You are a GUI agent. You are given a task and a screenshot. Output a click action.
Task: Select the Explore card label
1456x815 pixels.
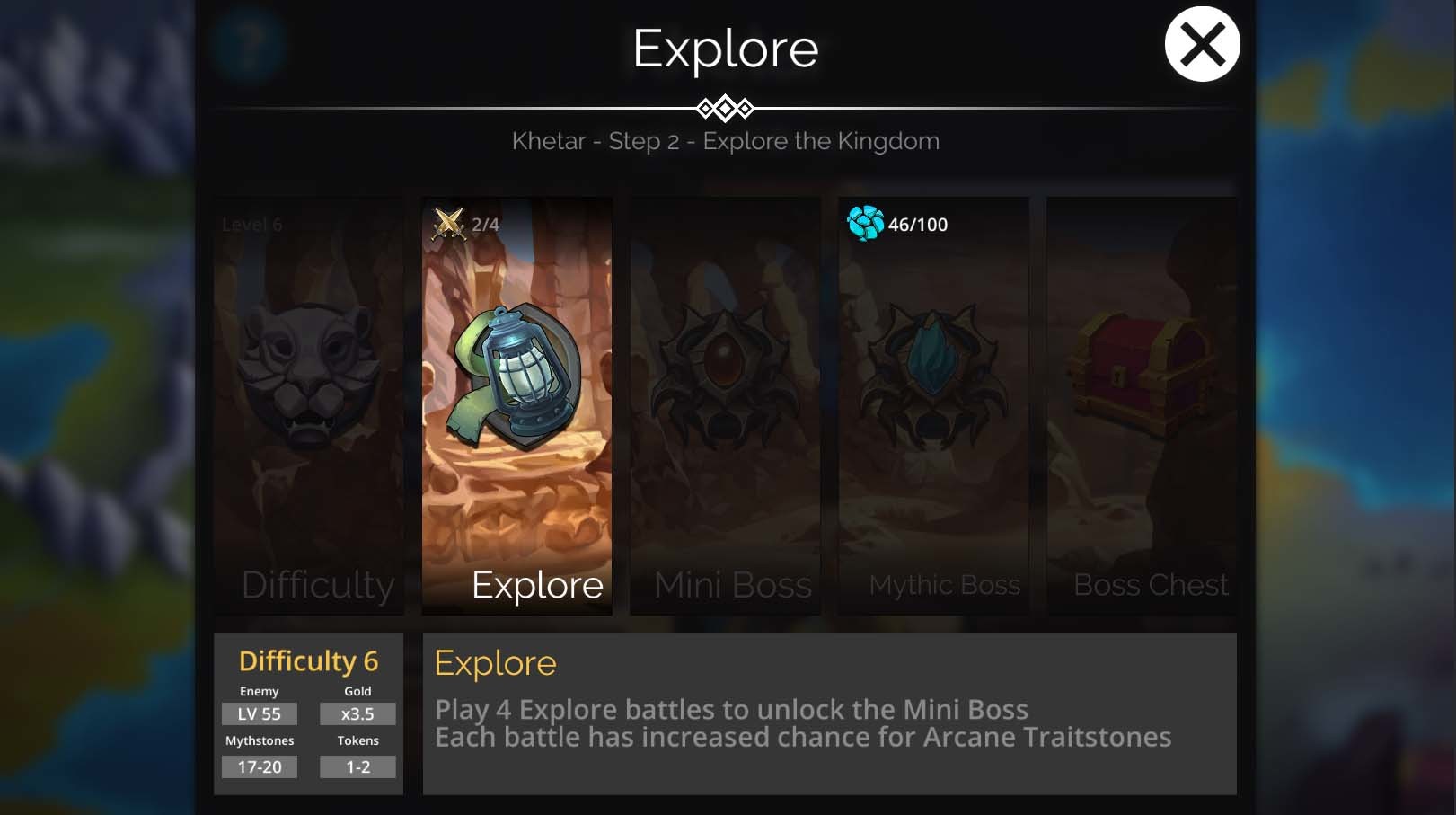point(537,586)
